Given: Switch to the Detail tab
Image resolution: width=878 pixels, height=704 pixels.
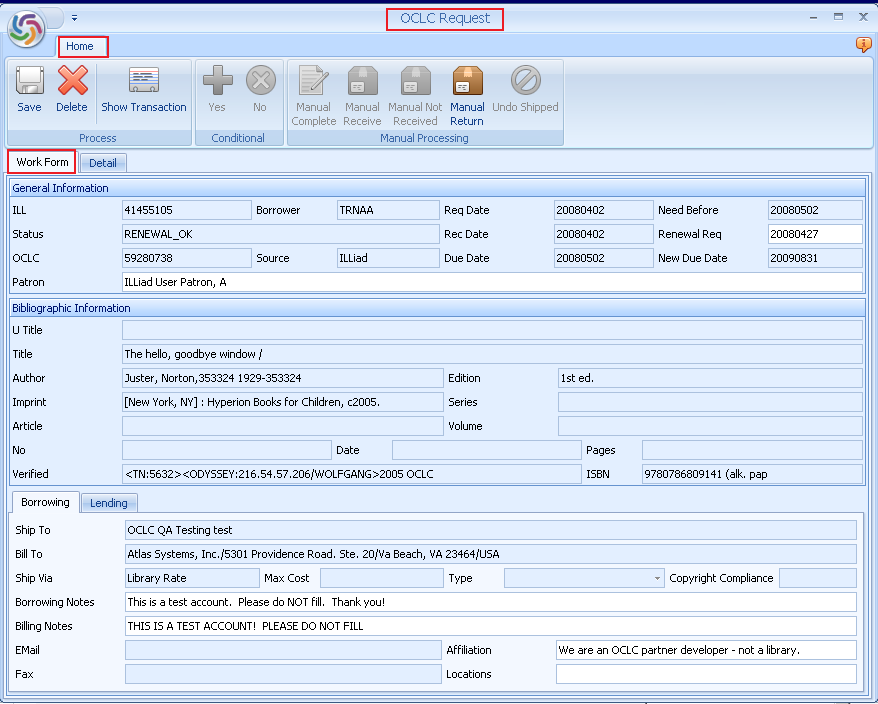Looking at the screenshot, I should (102, 162).
